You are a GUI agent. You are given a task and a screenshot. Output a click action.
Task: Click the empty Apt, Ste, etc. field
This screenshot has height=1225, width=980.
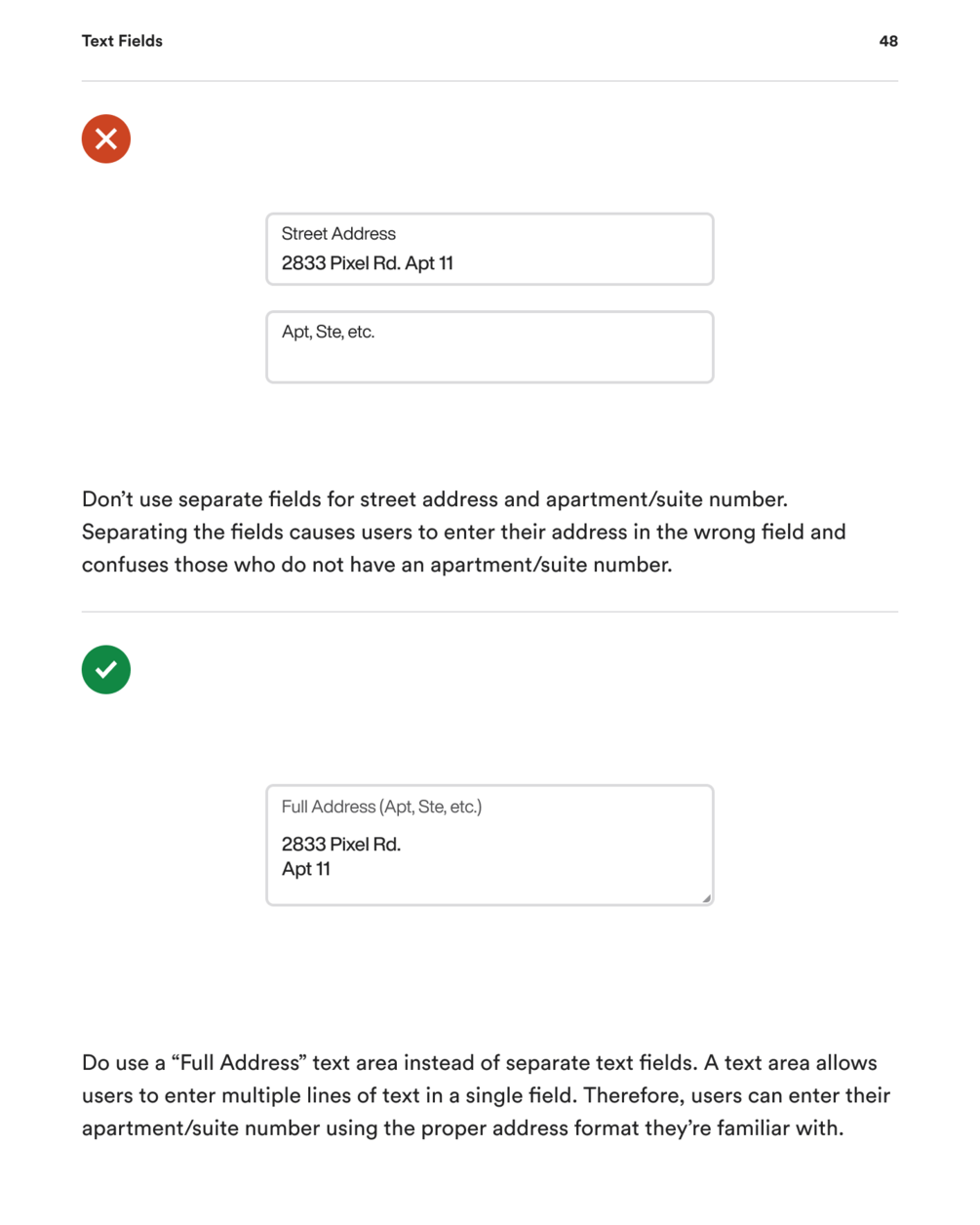click(x=490, y=347)
